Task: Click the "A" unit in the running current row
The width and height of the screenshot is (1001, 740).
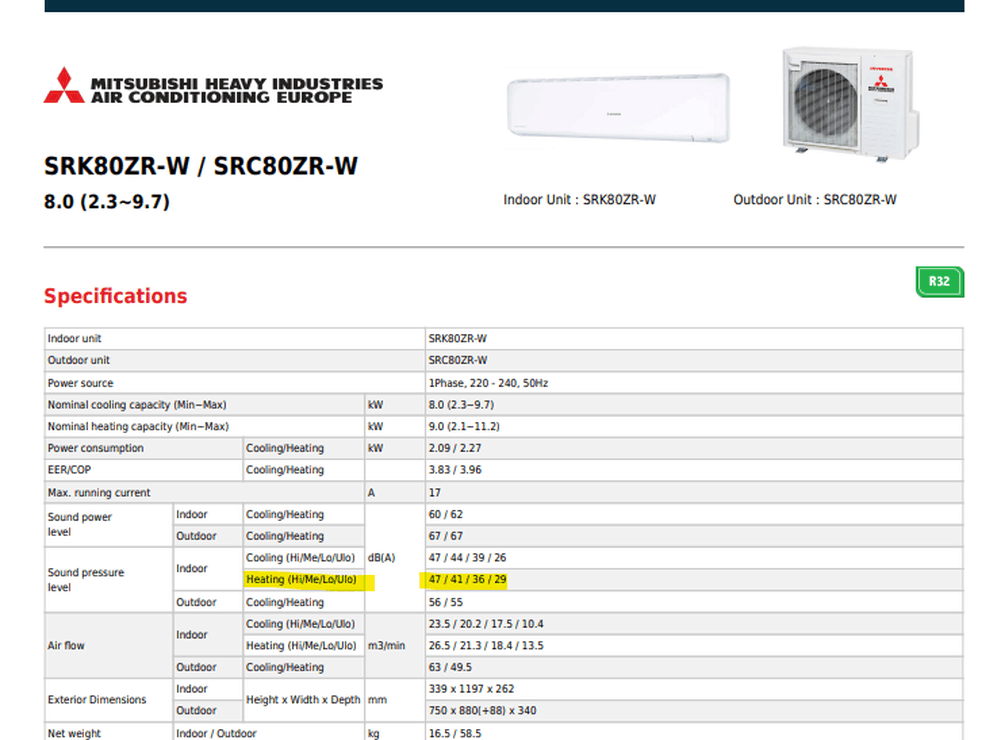Action: [372, 493]
